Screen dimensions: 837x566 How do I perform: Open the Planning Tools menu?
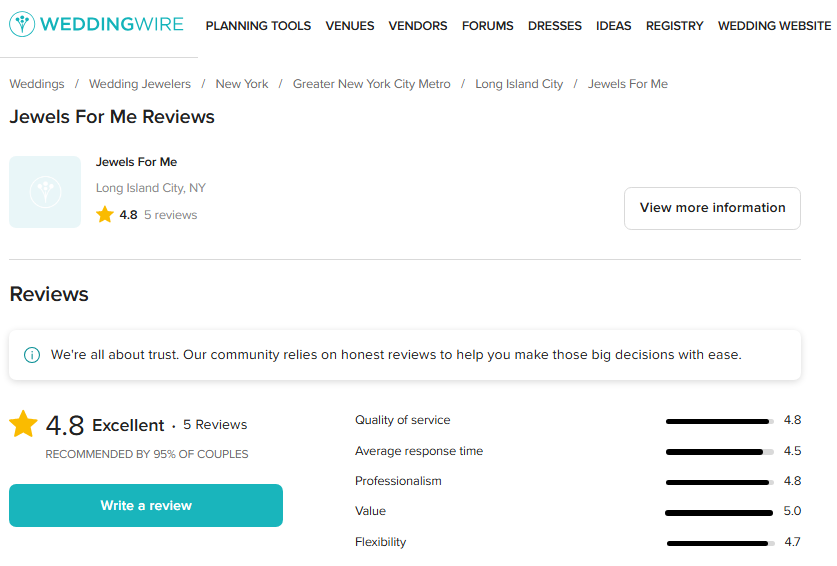tap(258, 26)
